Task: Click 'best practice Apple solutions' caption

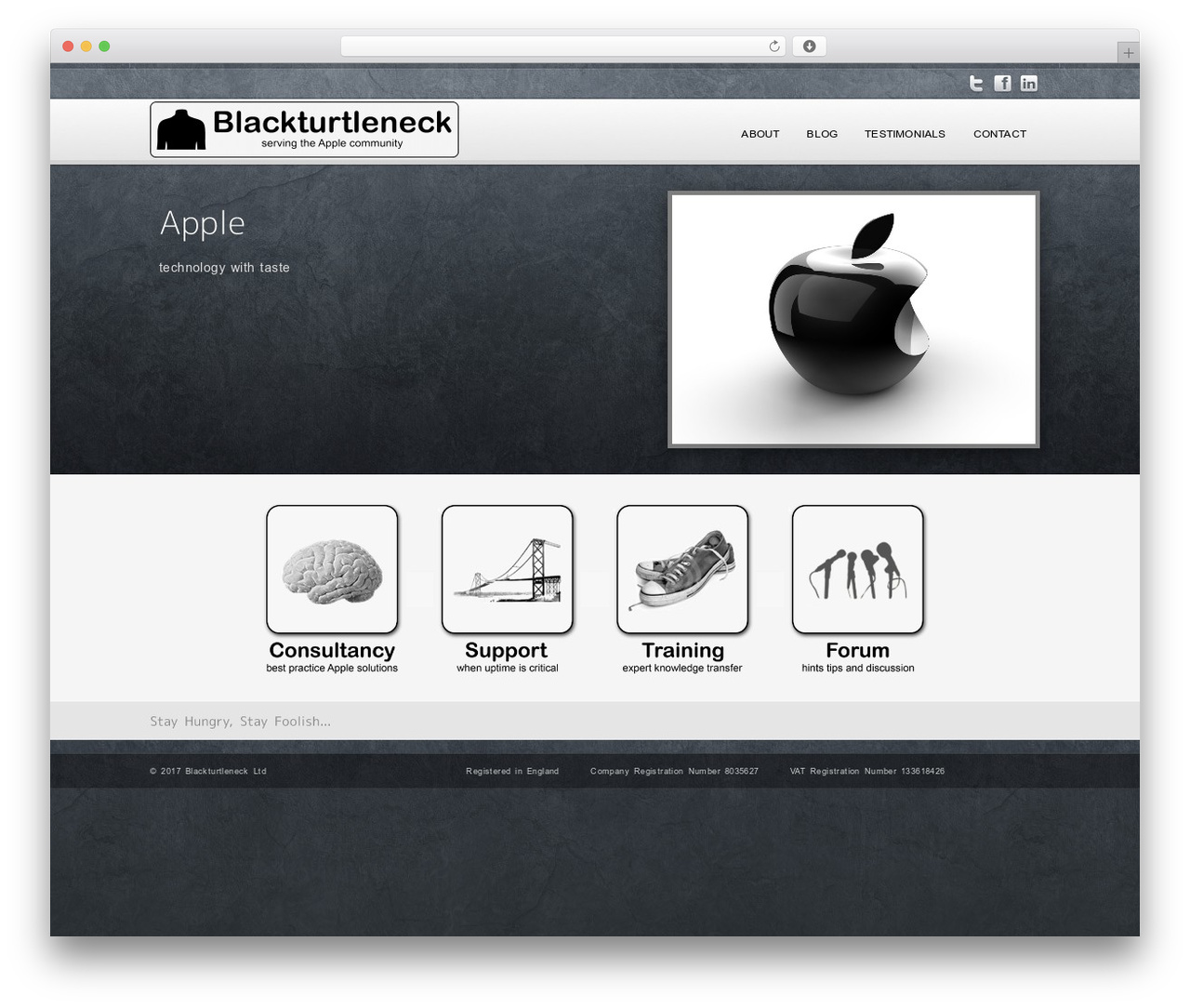Action: 332,669
